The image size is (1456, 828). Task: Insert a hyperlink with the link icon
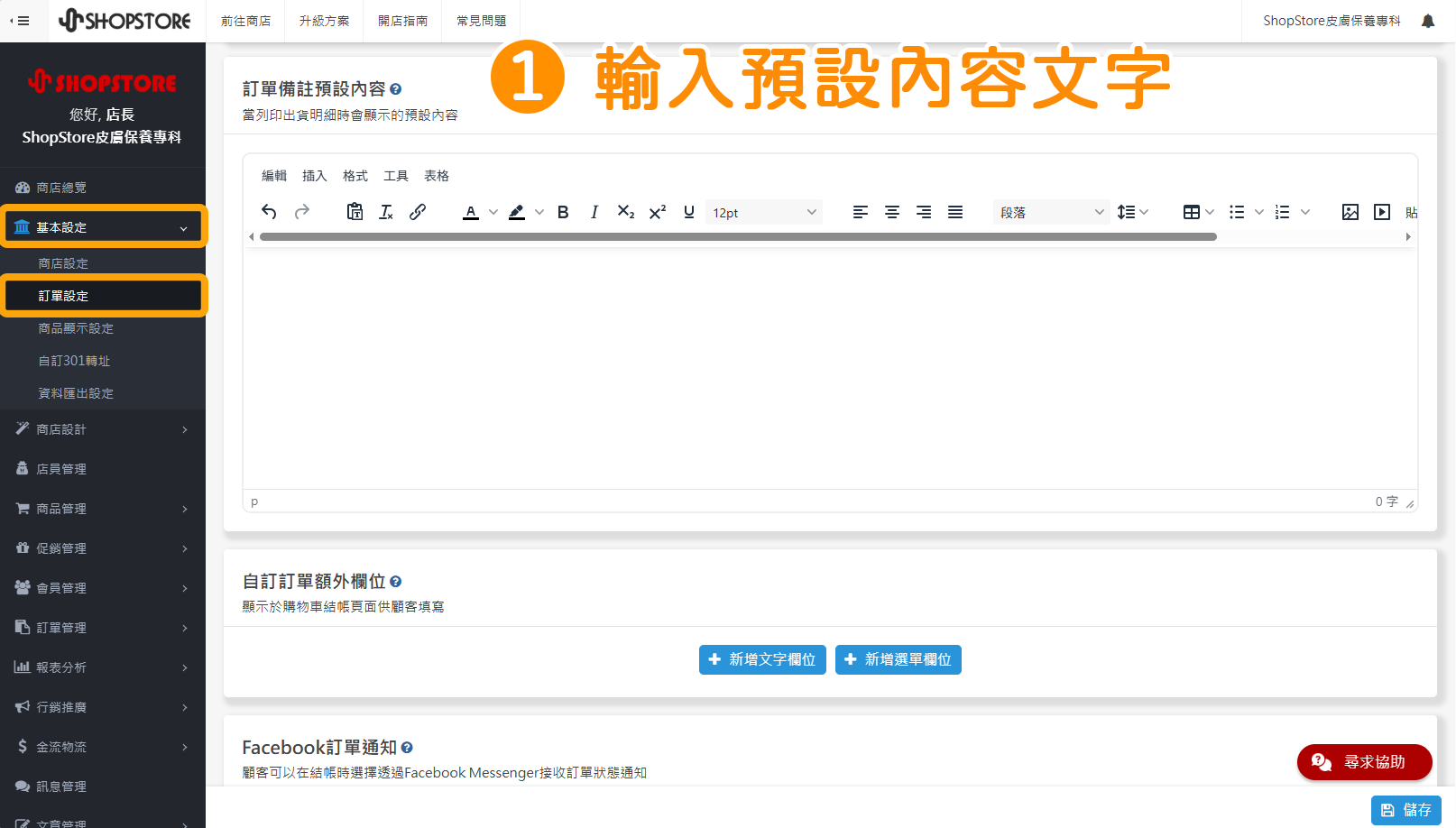pos(418,212)
